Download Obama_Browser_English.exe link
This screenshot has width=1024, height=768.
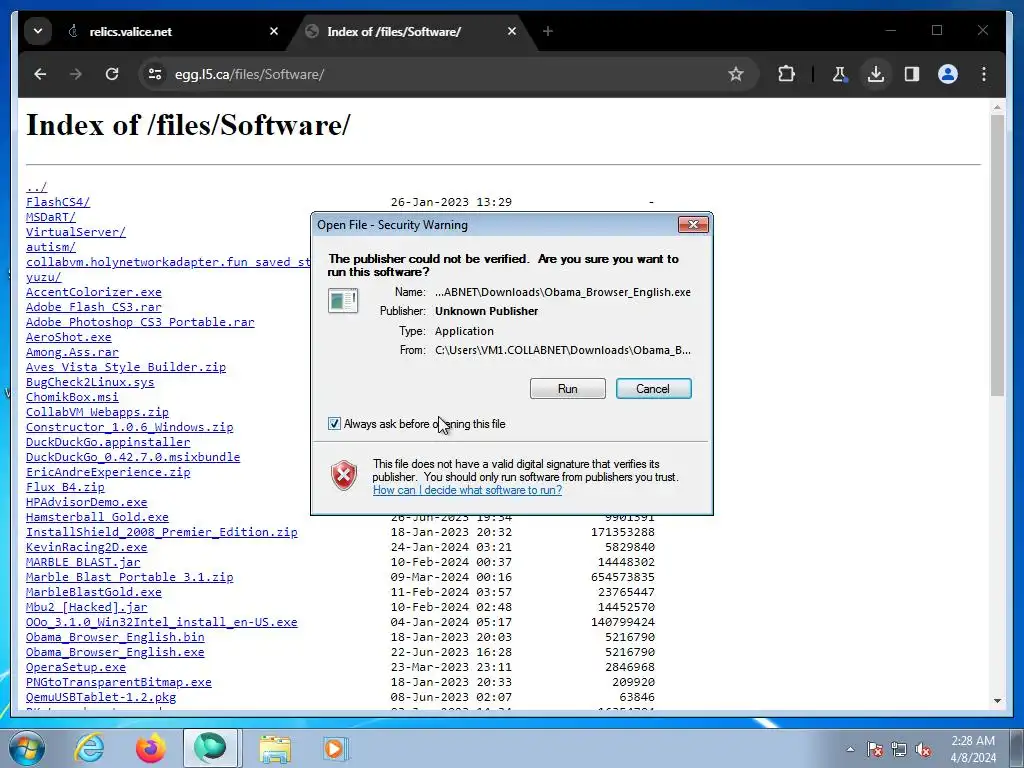coord(115,653)
